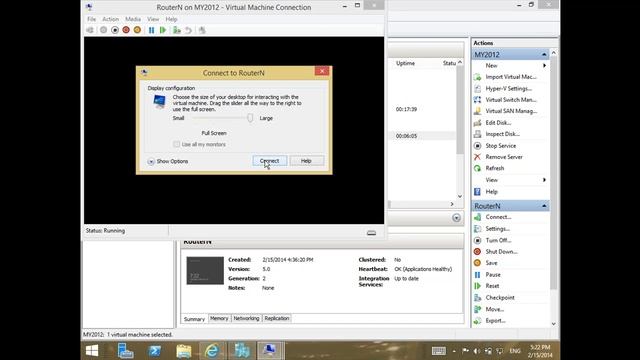640x360 pixels.
Task: Collapse the RouterN actions section
Action: [544, 206]
